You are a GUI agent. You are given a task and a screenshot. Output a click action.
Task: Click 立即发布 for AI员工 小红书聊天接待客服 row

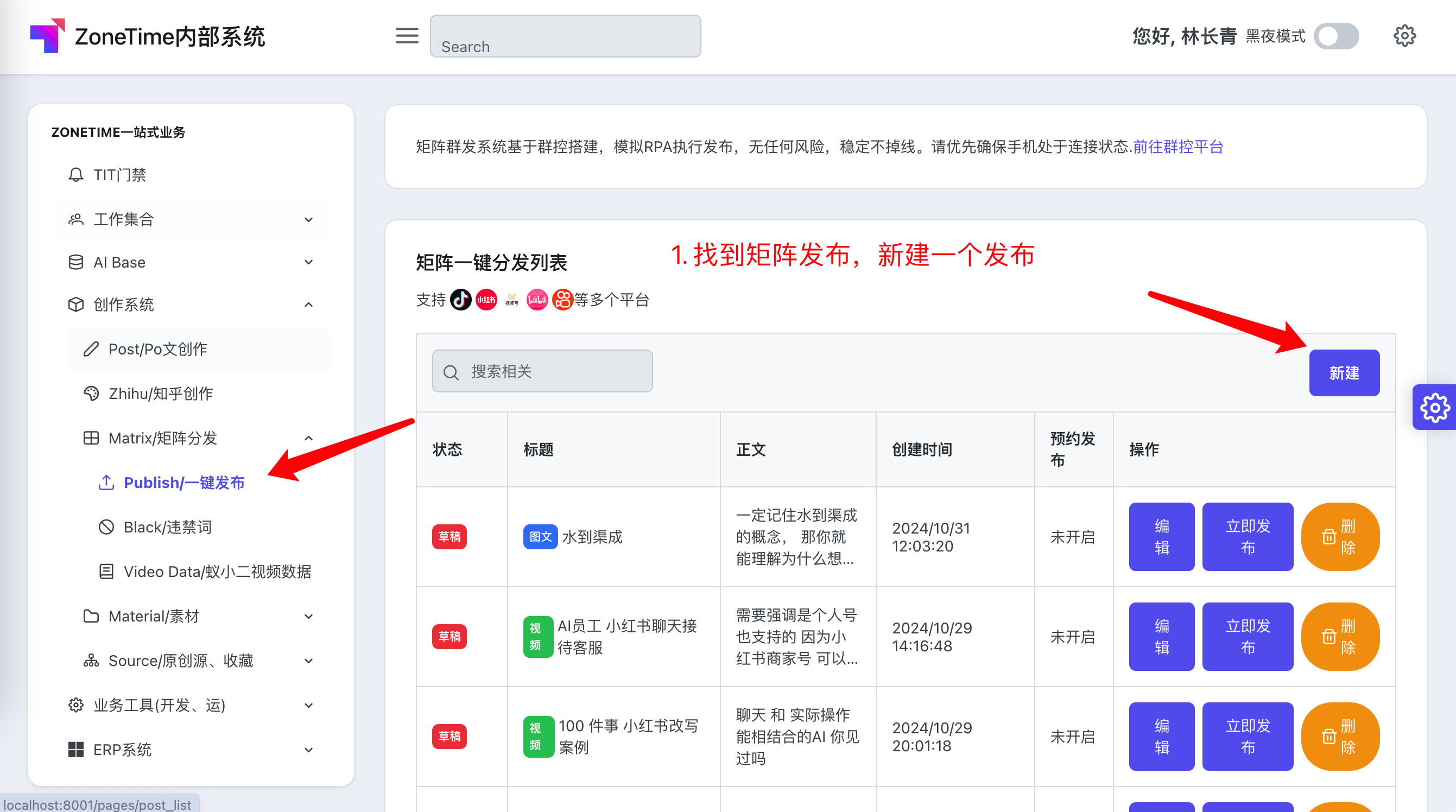pyautogui.click(x=1248, y=637)
